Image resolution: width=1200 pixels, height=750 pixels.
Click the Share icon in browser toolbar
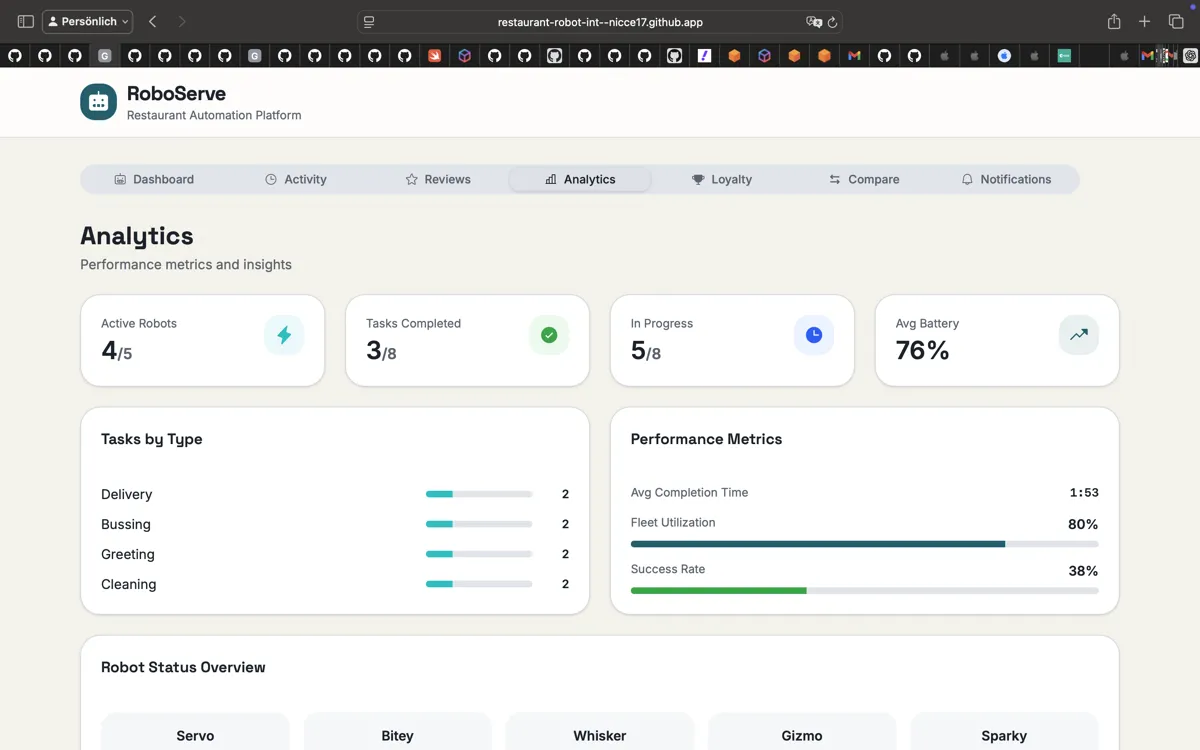tap(1114, 21)
